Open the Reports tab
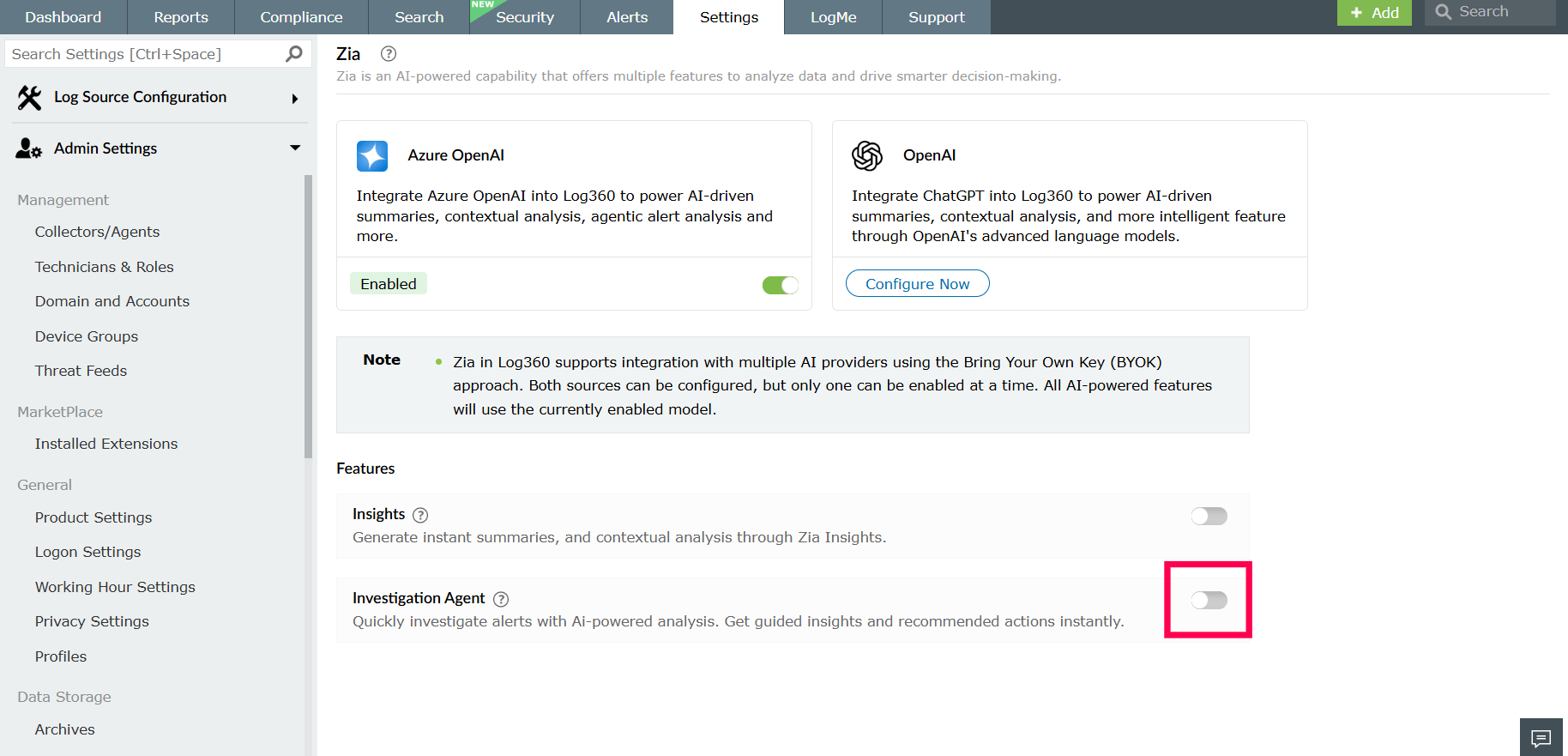 click(181, 17)
